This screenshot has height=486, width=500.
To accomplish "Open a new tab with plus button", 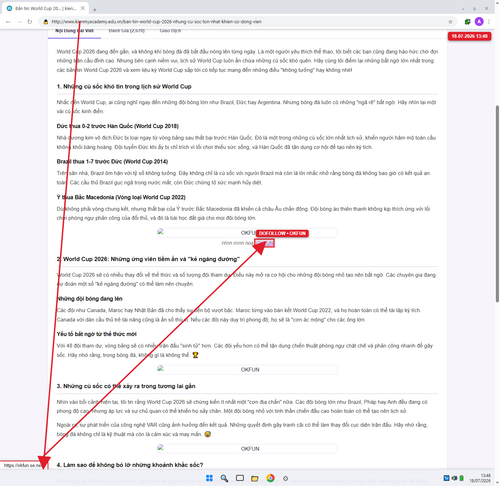I will pos(95,10).
